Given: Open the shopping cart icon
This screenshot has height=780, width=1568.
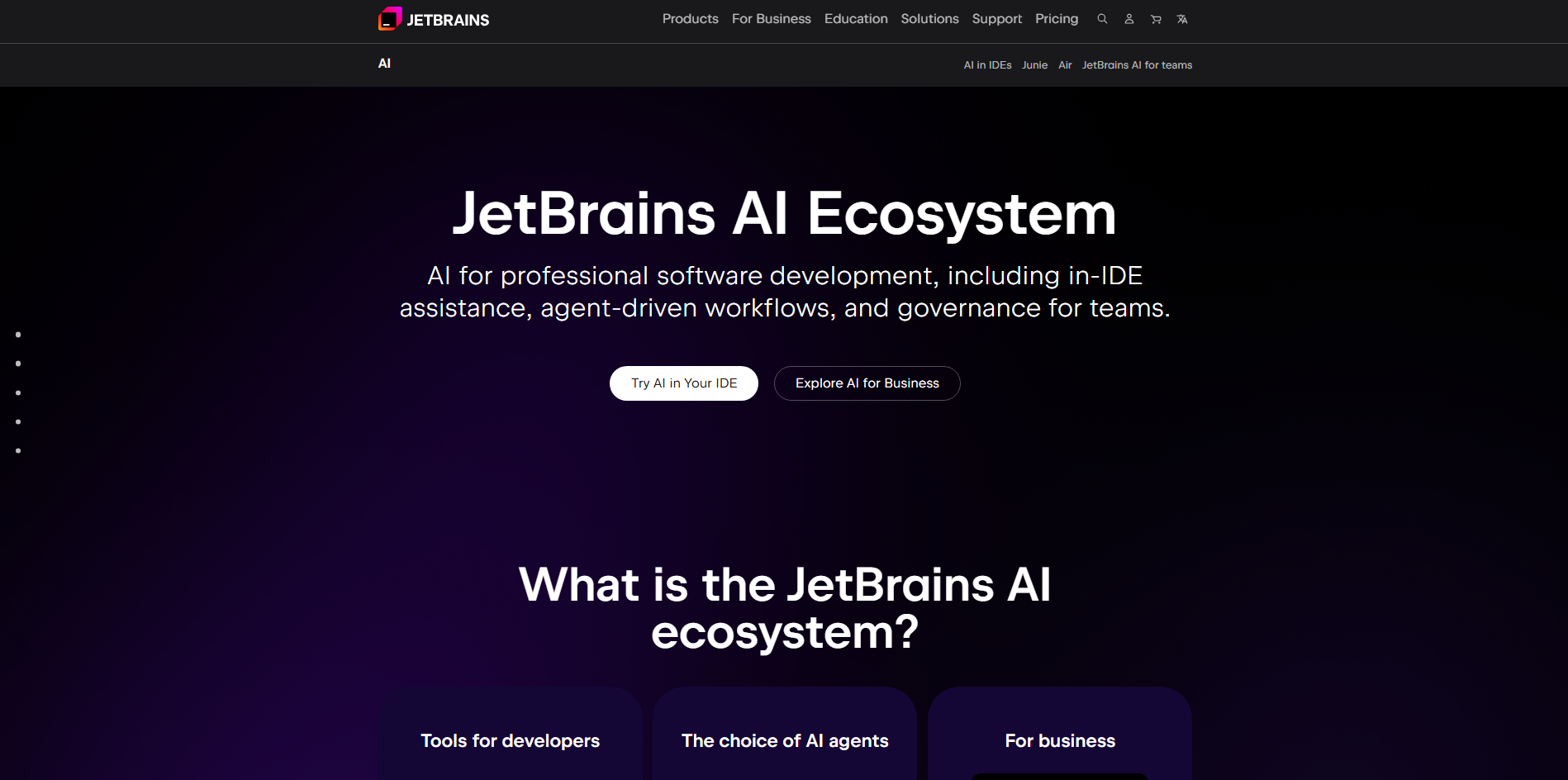Looking at the screenshot, I should pos(1156,19).
